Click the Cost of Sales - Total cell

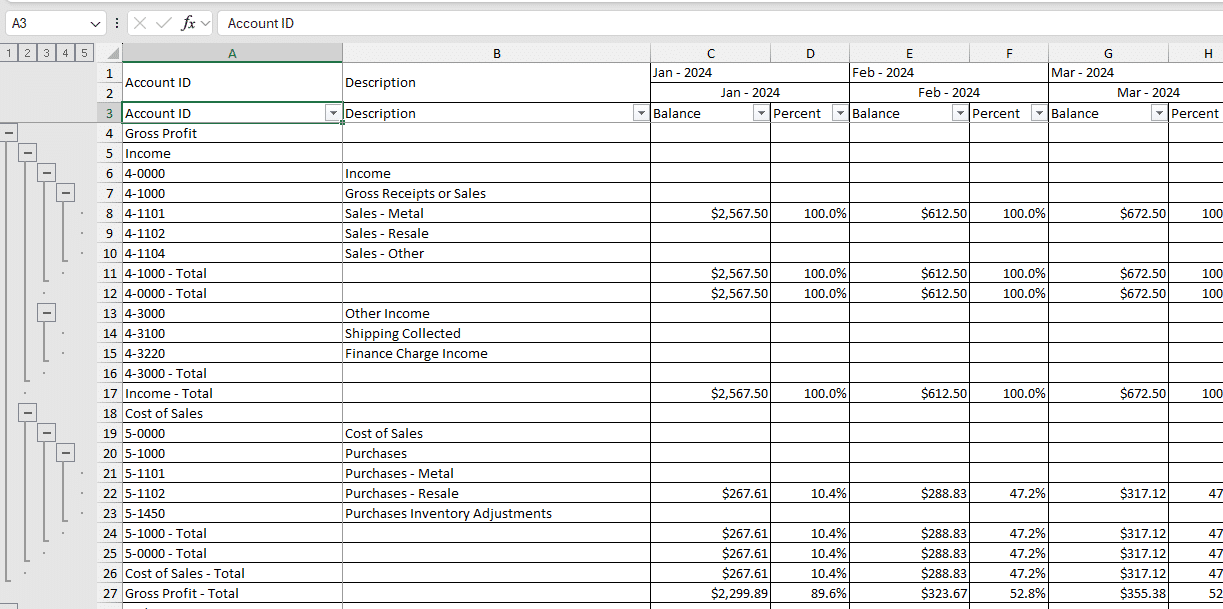tap(232, 573)
